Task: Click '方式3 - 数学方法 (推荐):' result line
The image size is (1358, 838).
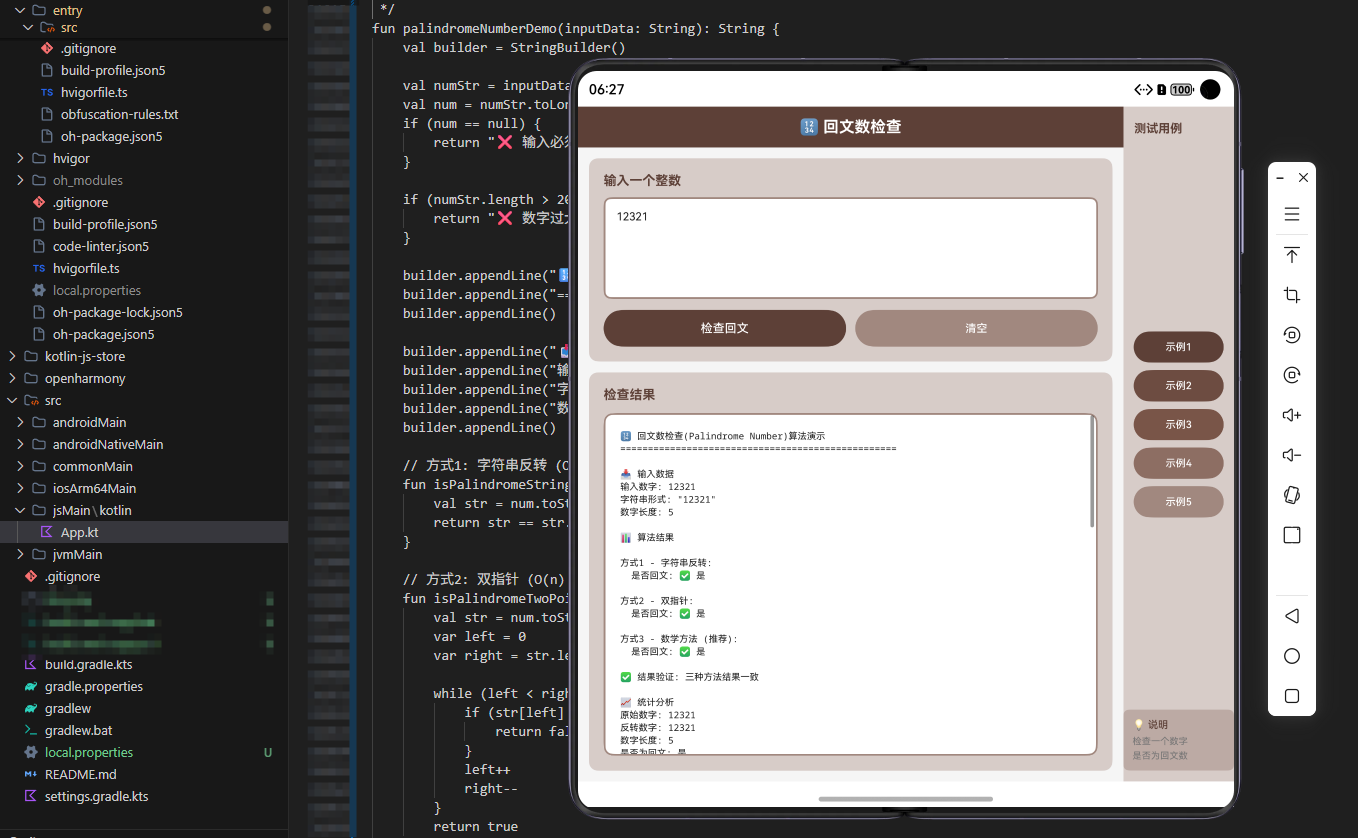Action: click(x=679, y=639)
